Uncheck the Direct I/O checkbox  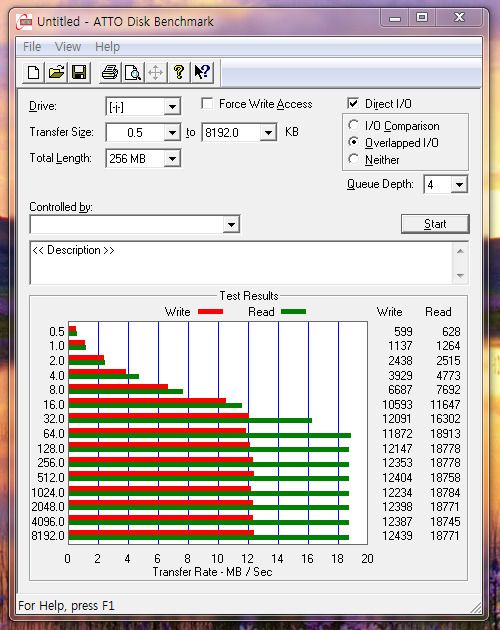pyautogui.click(x=353, y=104)
